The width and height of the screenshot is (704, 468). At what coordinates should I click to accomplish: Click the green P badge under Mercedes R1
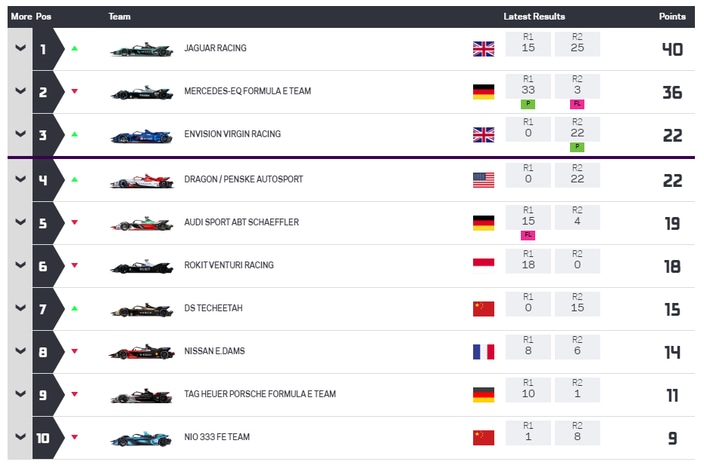tap(528, 104)
